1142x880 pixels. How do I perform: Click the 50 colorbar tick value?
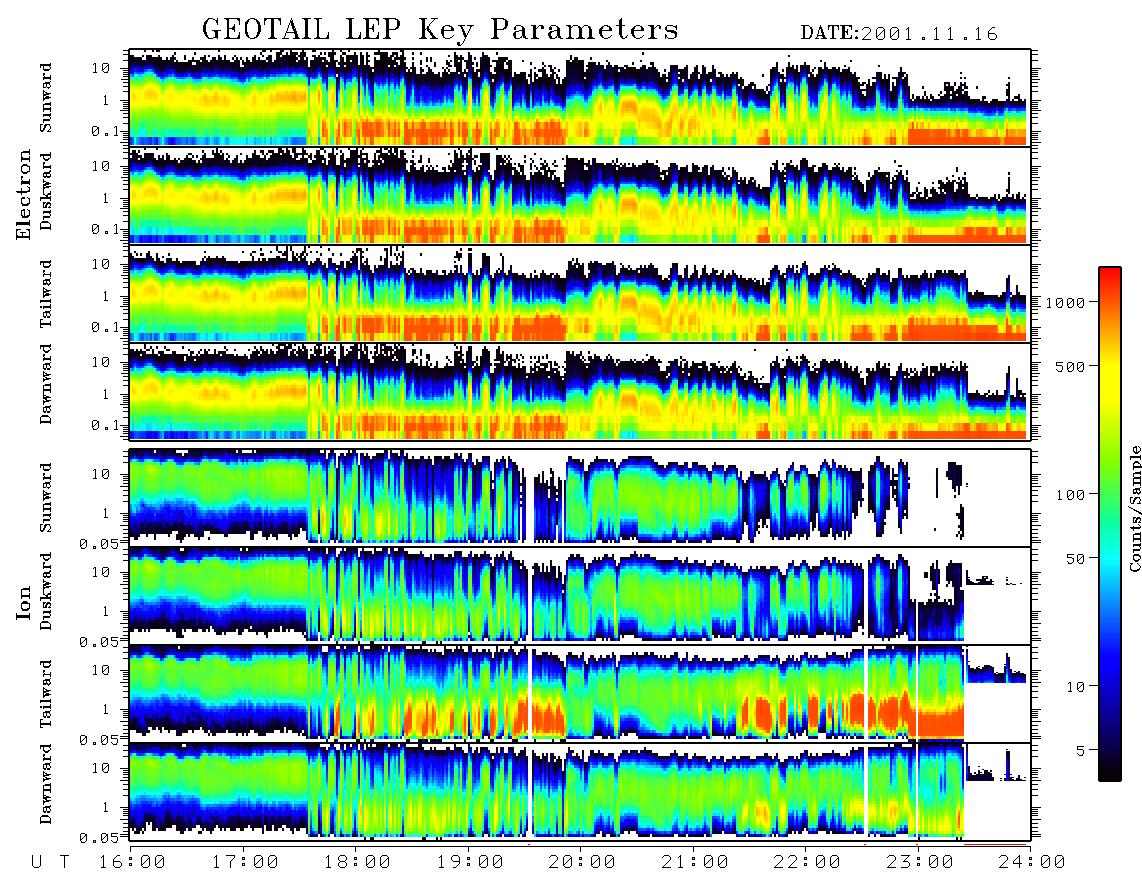1075,559
